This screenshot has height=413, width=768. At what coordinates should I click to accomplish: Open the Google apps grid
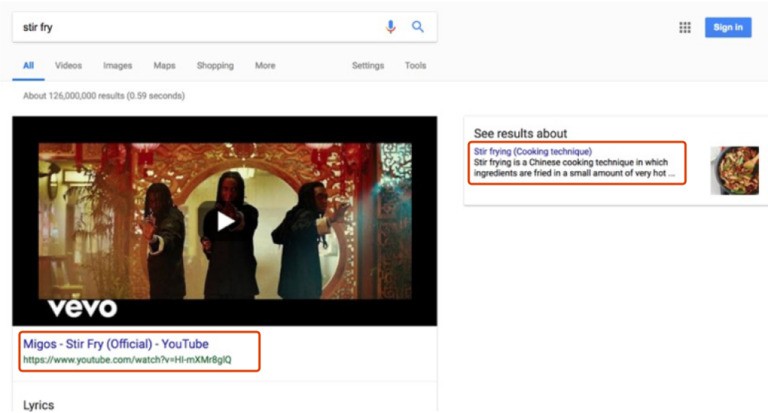tap(685, 27)
